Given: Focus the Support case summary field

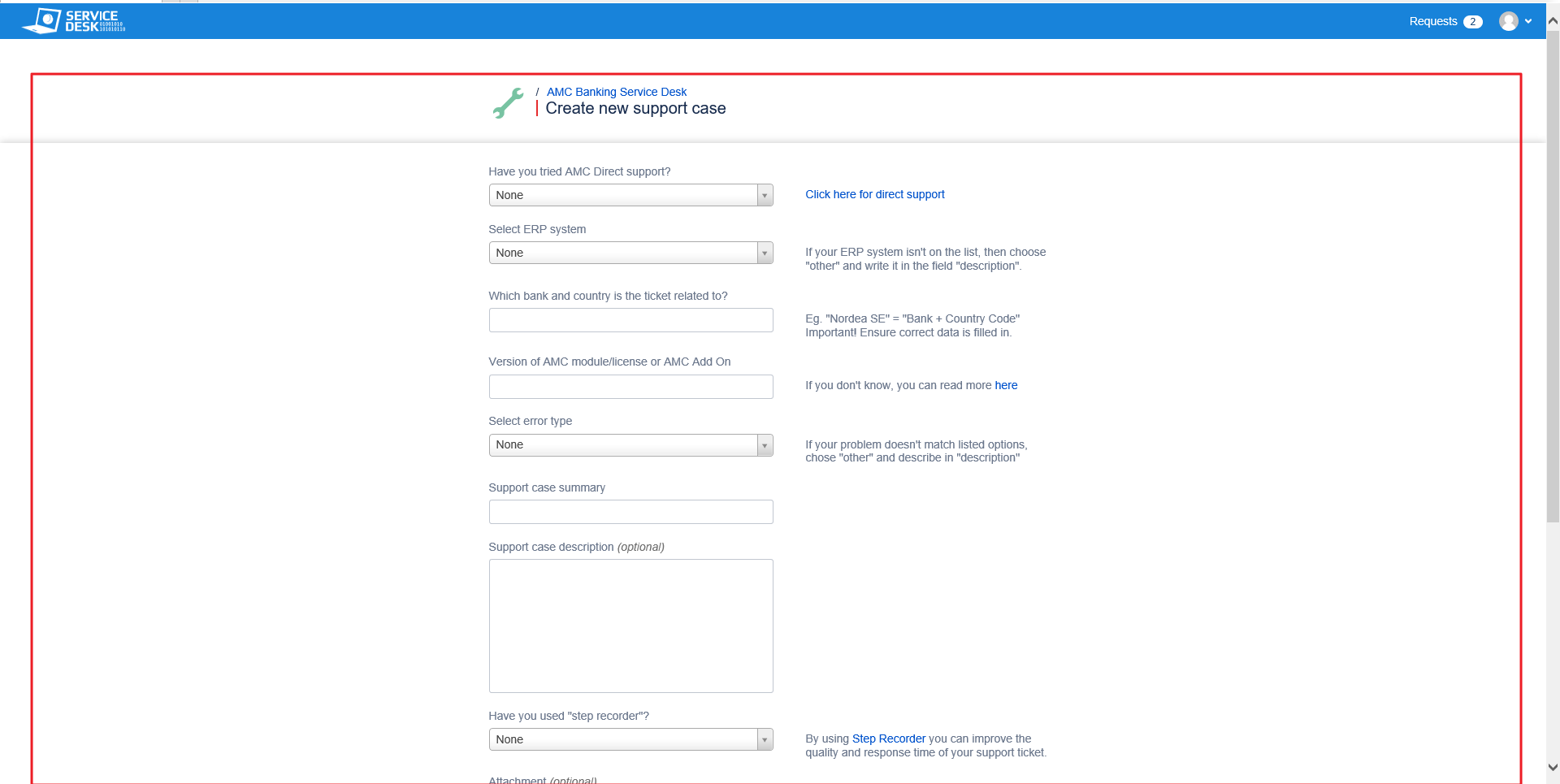Looking at the screenshot, I should coord(630,512).
